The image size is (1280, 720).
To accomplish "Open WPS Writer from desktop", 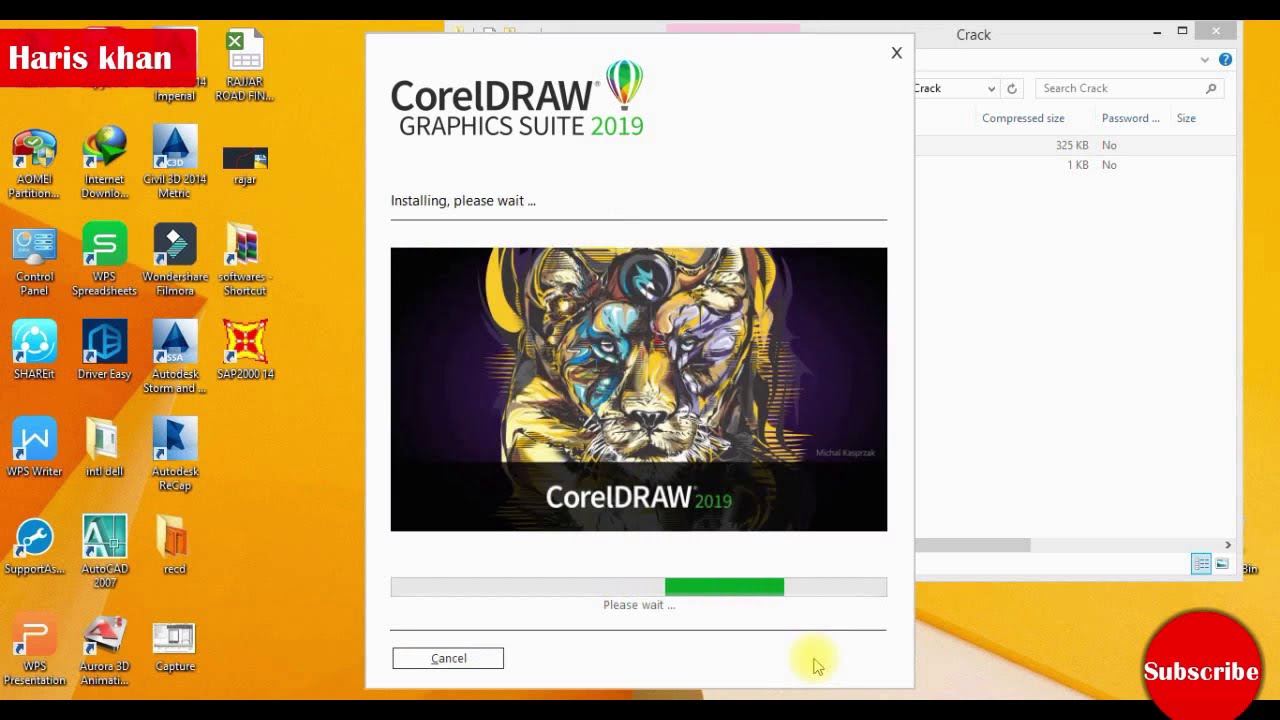I will [x=35, y=448].
